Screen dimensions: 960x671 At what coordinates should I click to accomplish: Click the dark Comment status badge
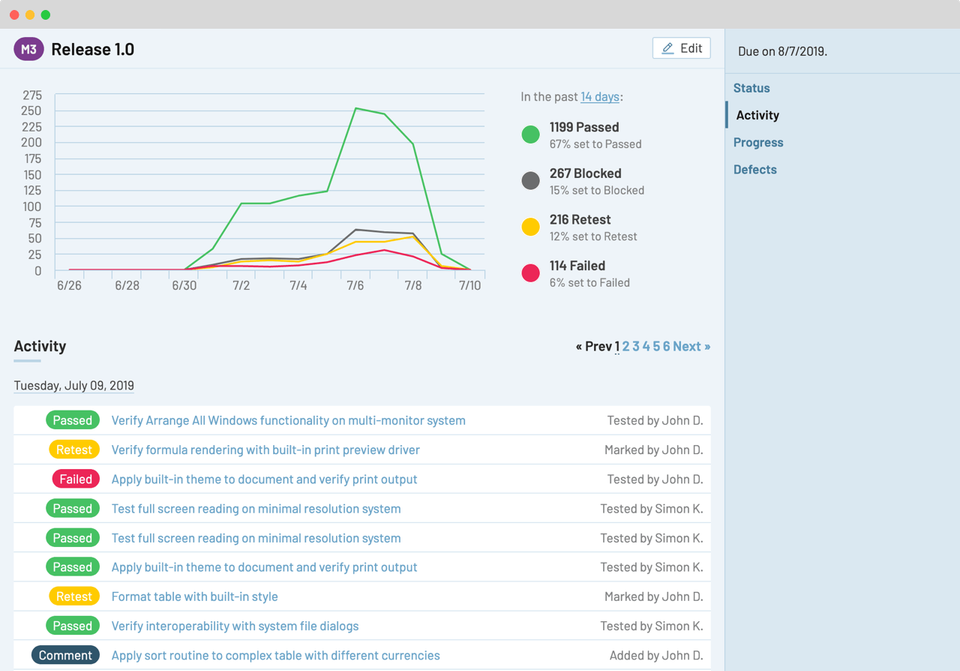point(65,655)
